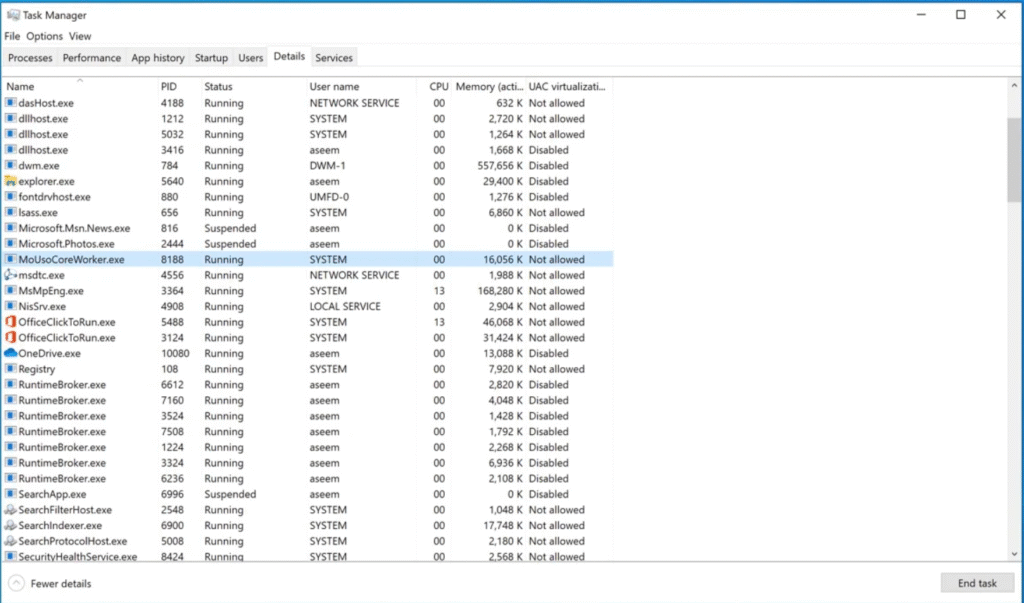Image resolution: width=1024 pixels, height=603 pixels.
Task: Click the Microsoft.Photos.exe icon
Action: coord(11,243)
